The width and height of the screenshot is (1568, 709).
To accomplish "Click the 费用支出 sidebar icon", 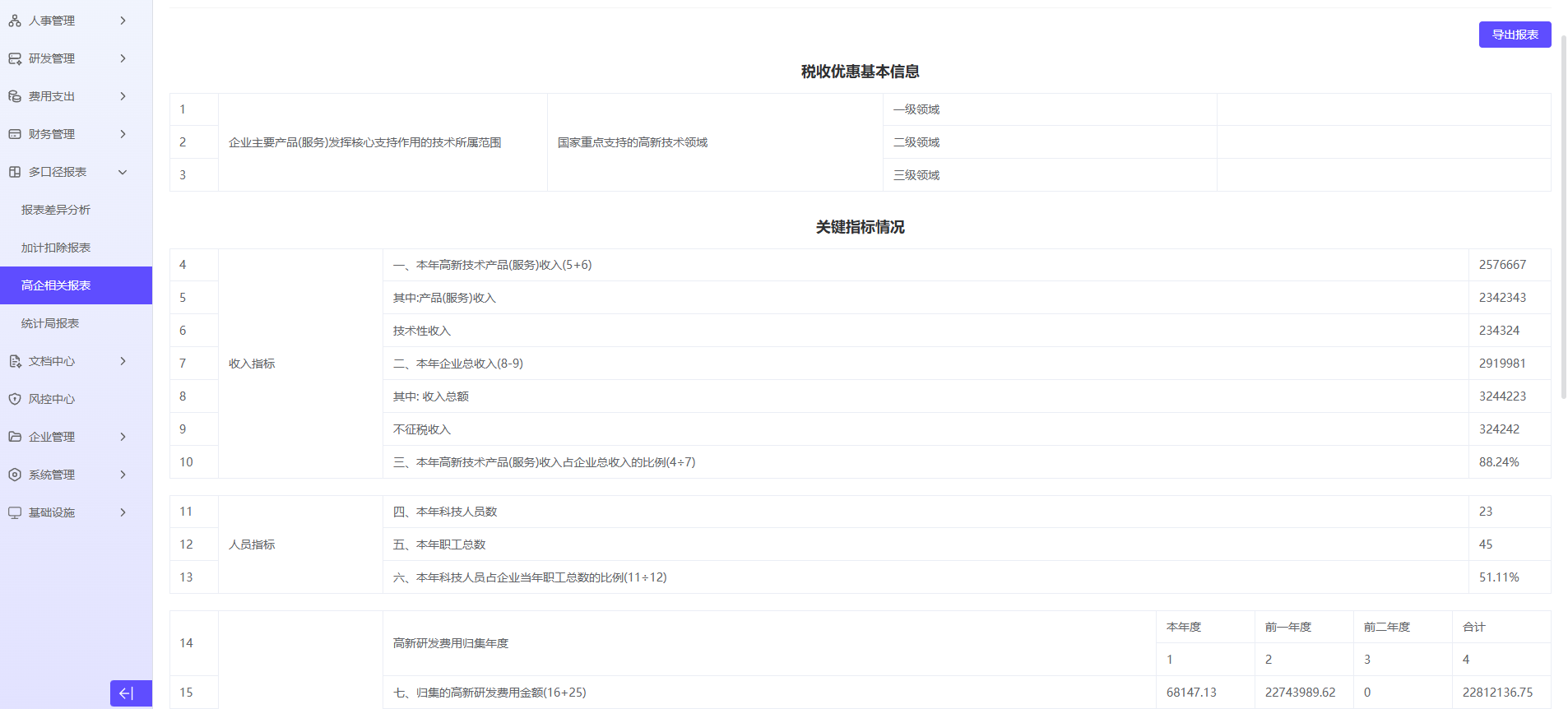I will [x=15, y=96].
